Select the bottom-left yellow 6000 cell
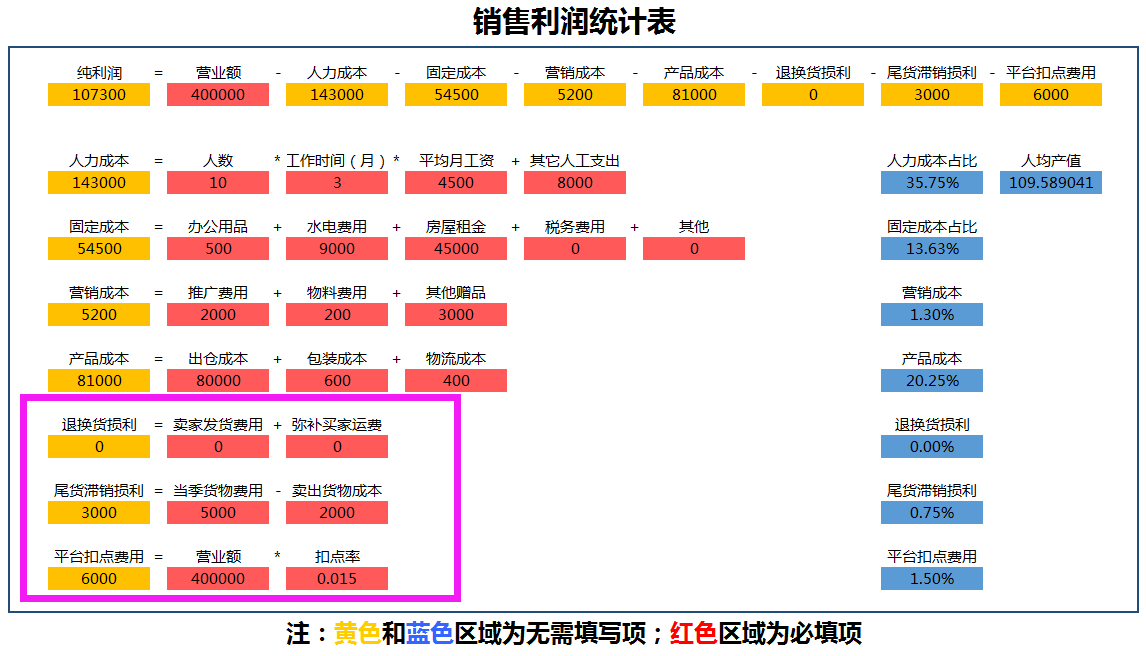 tap(99, 579)
